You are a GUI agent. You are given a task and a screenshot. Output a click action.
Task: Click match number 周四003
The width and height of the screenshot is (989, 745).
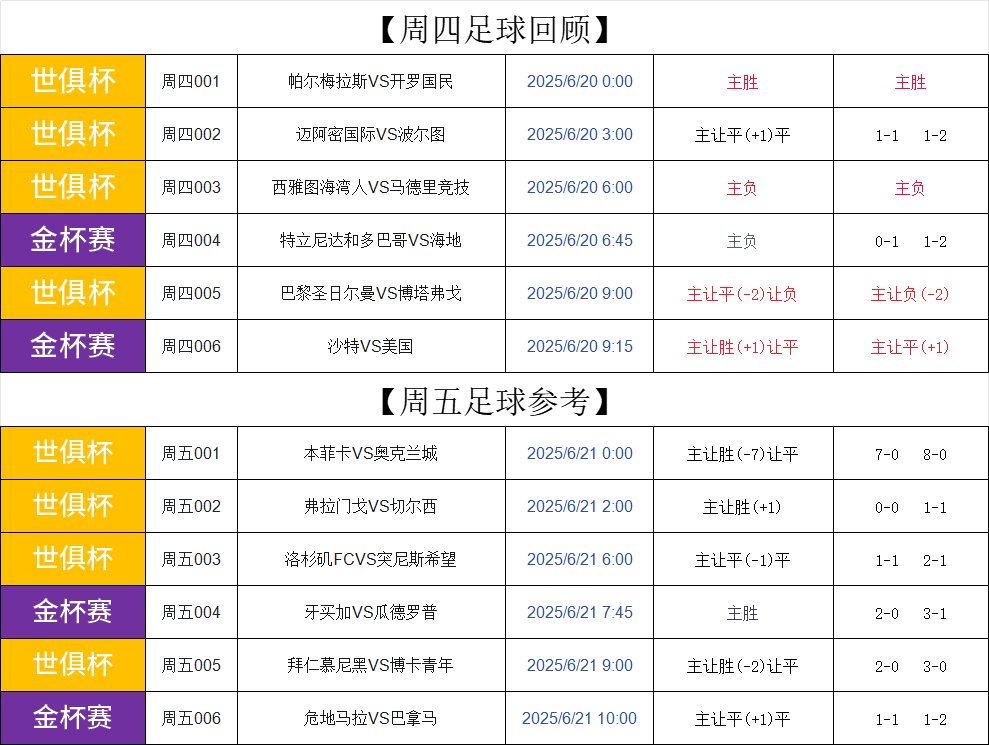(190, 187)
